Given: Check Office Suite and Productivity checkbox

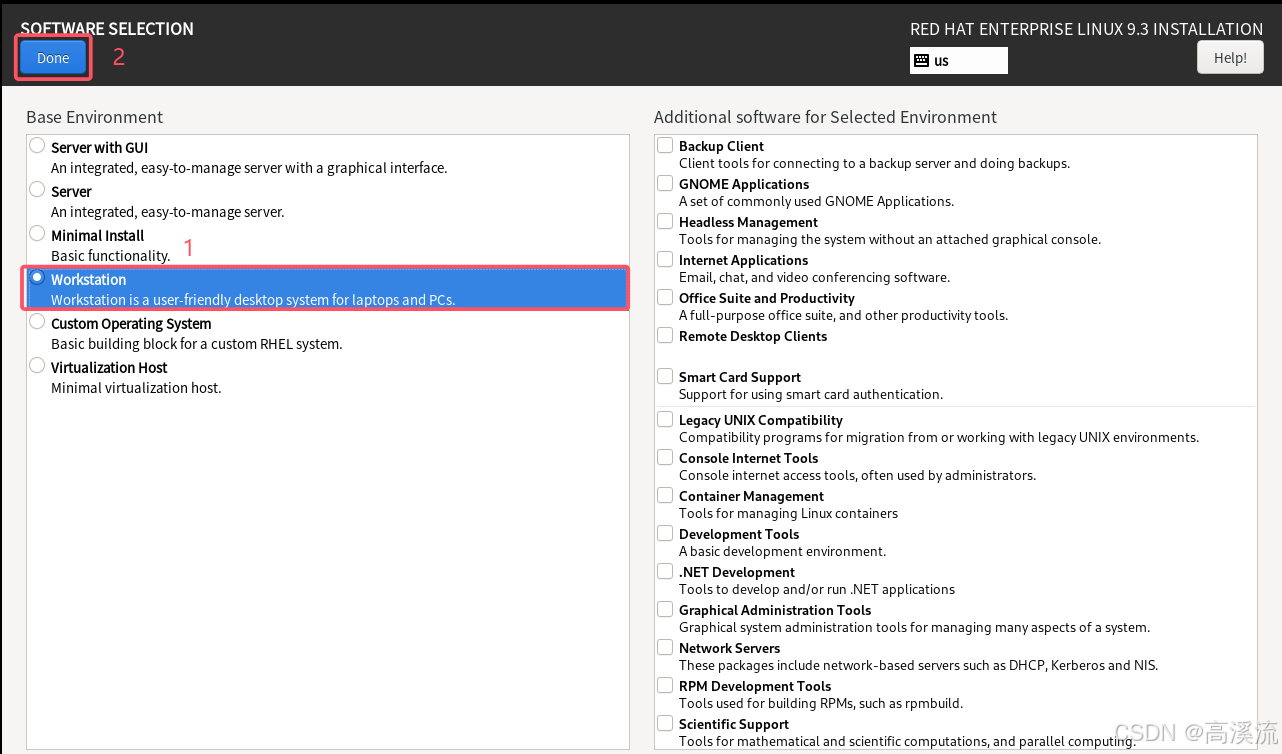Looking at the screenshot, I should coord(665,297).
